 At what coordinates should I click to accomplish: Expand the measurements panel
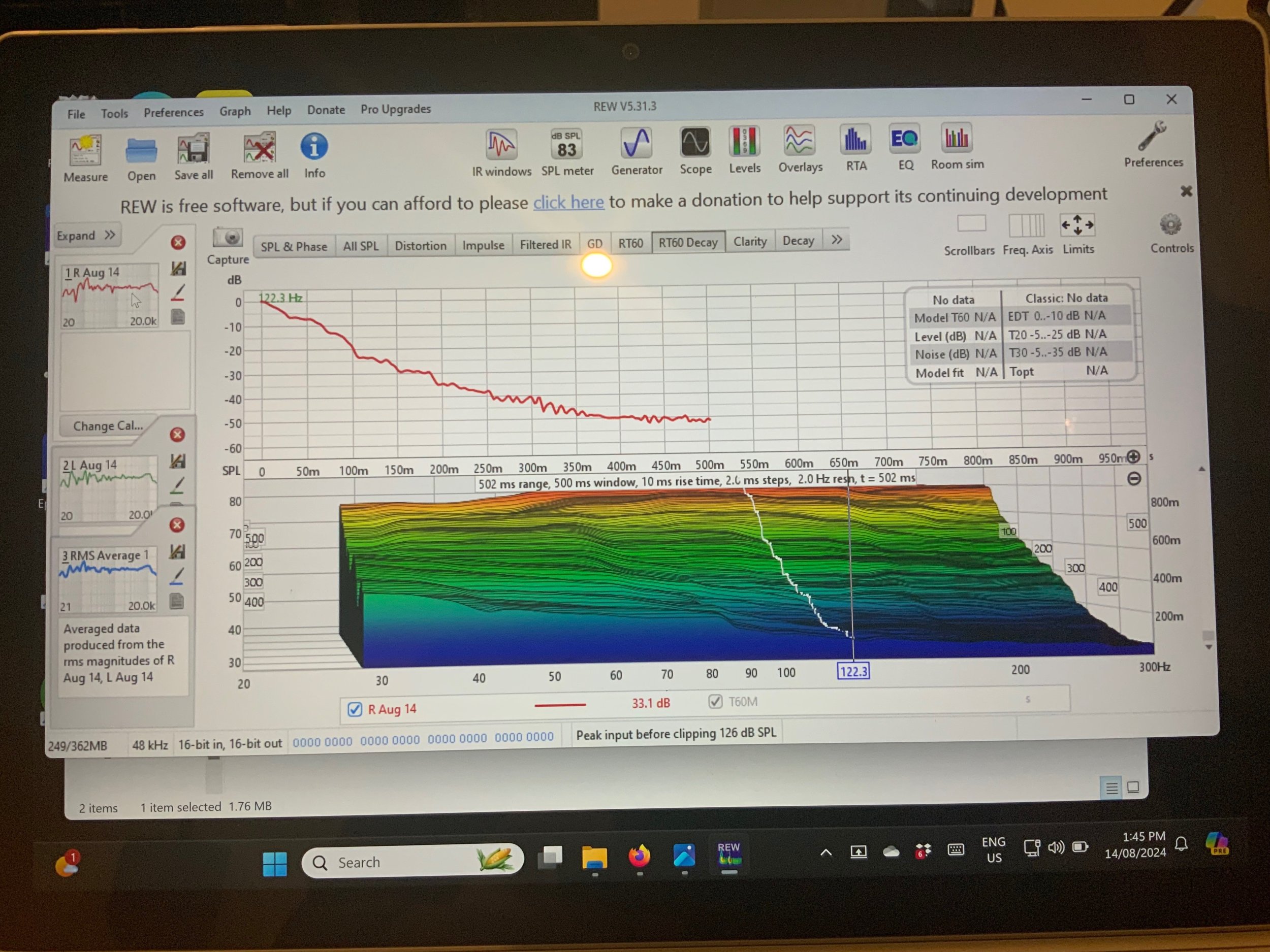pyautogui.click(x=87, y=235)
